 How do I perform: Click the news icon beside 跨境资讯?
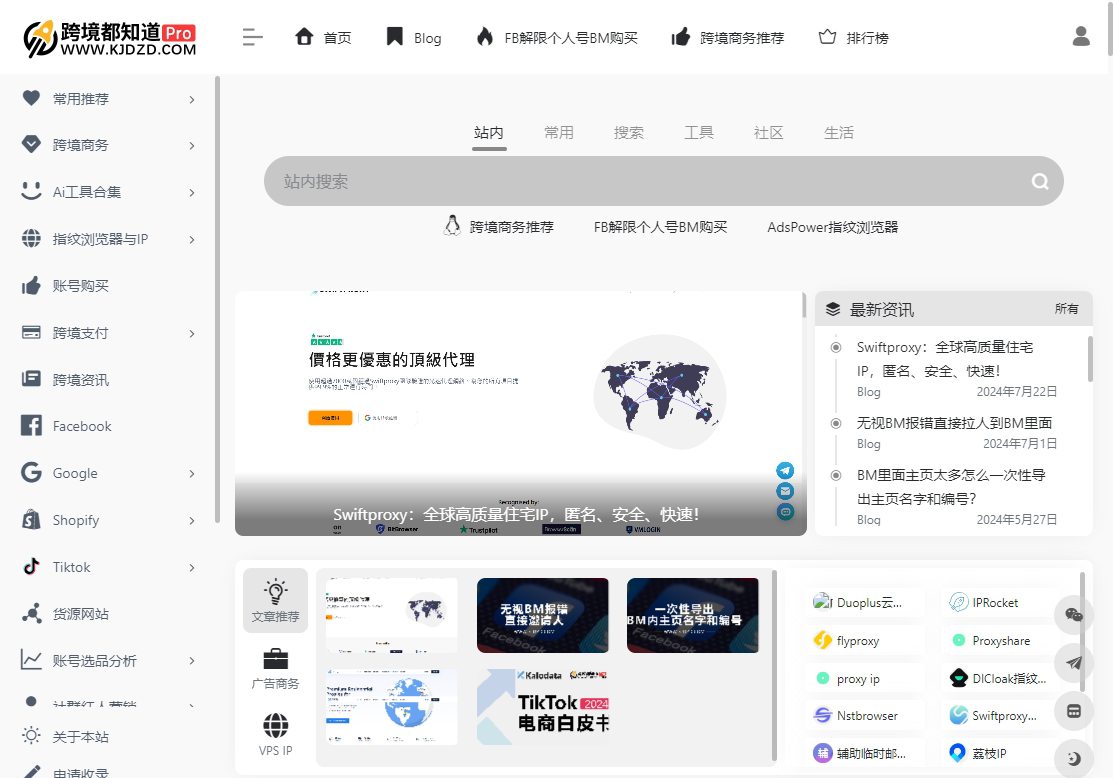(31, 378)
